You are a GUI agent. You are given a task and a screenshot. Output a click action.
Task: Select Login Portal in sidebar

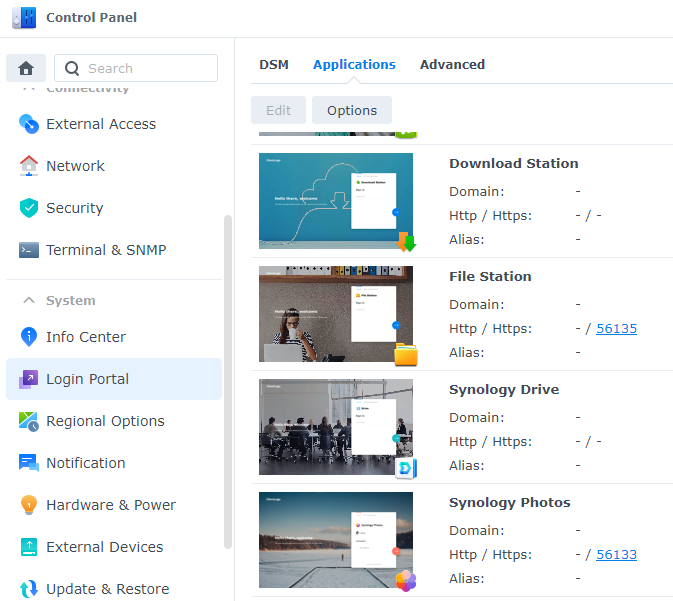114,379
